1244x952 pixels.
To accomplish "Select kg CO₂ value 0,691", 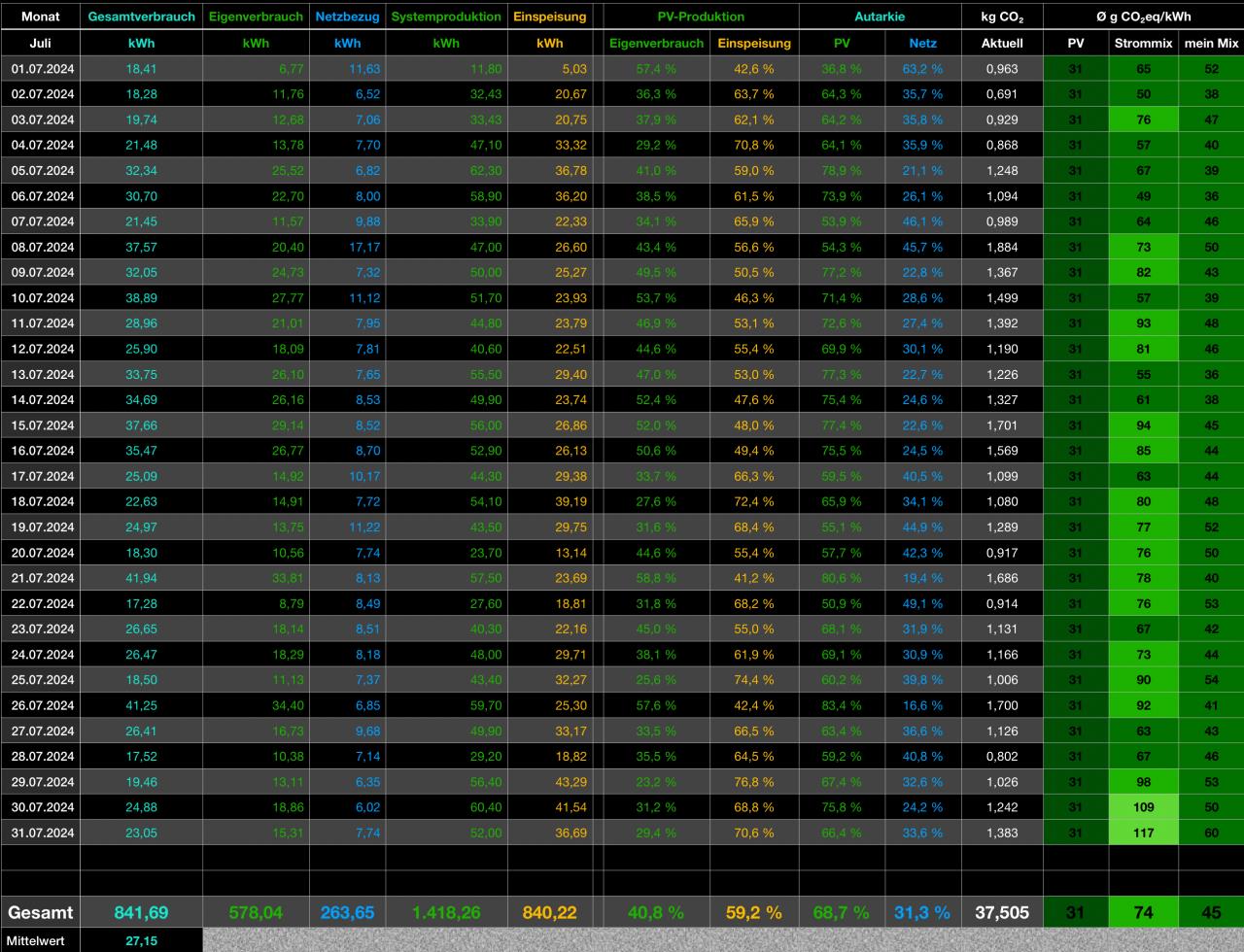I will 1001,94.
